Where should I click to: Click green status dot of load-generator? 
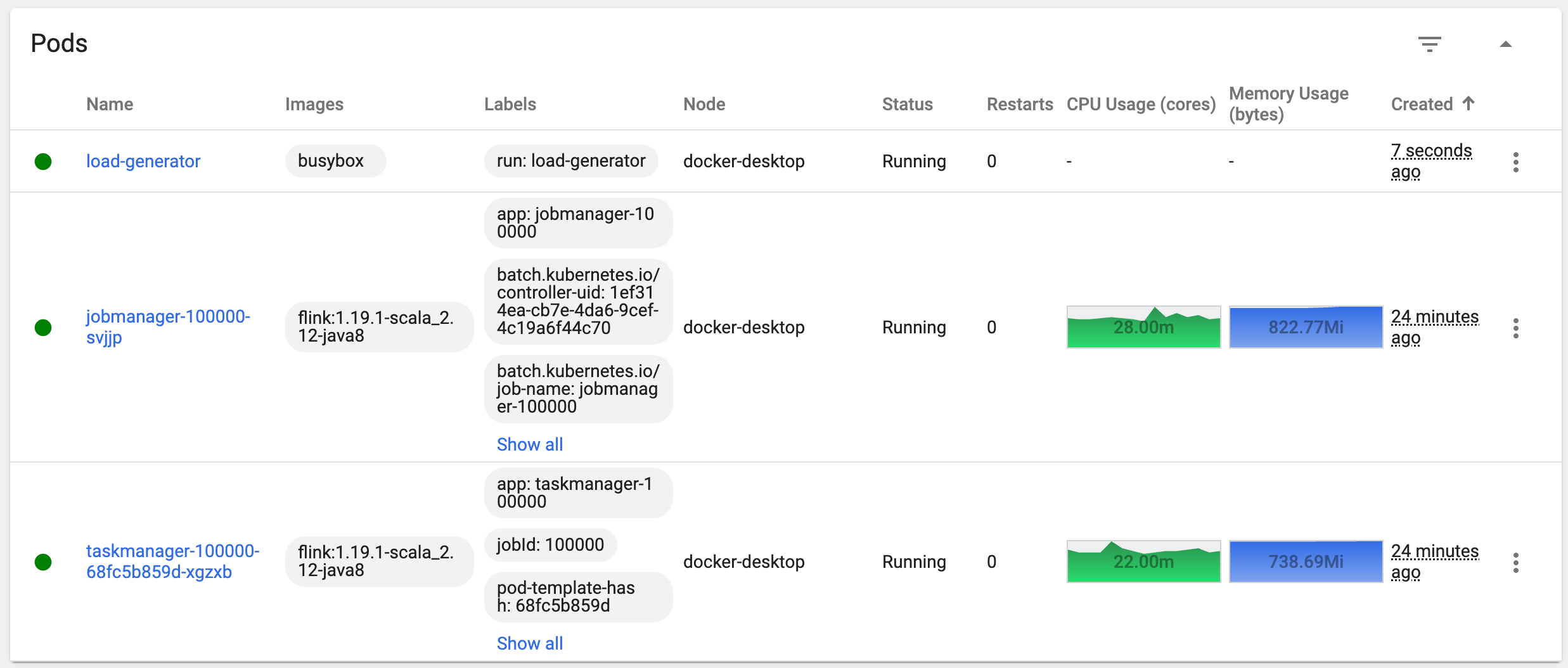pos(43,162)
